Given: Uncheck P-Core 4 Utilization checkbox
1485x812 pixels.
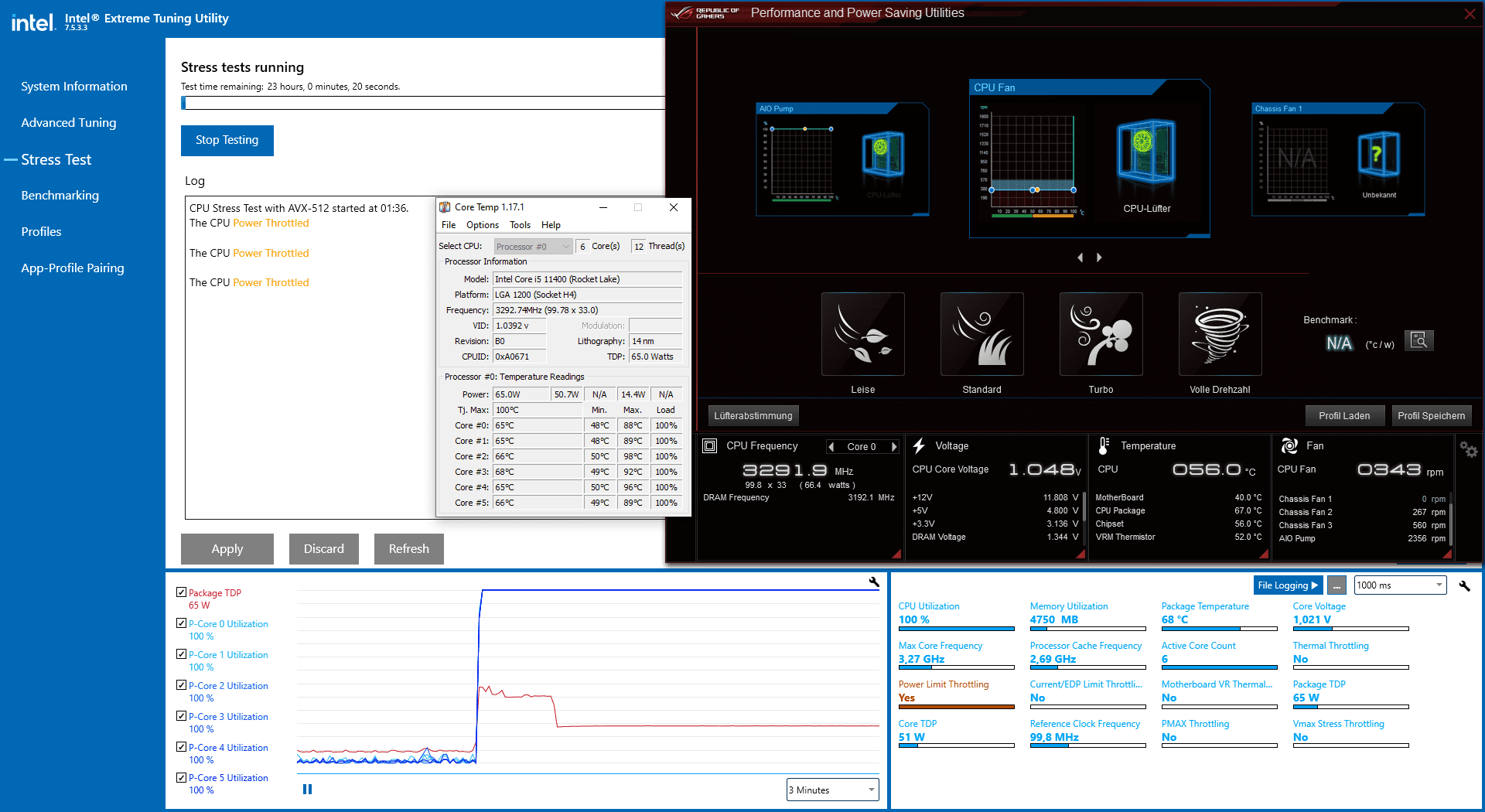Looking at the screenshot, I should pyautogui.click(x=181, y=747).
